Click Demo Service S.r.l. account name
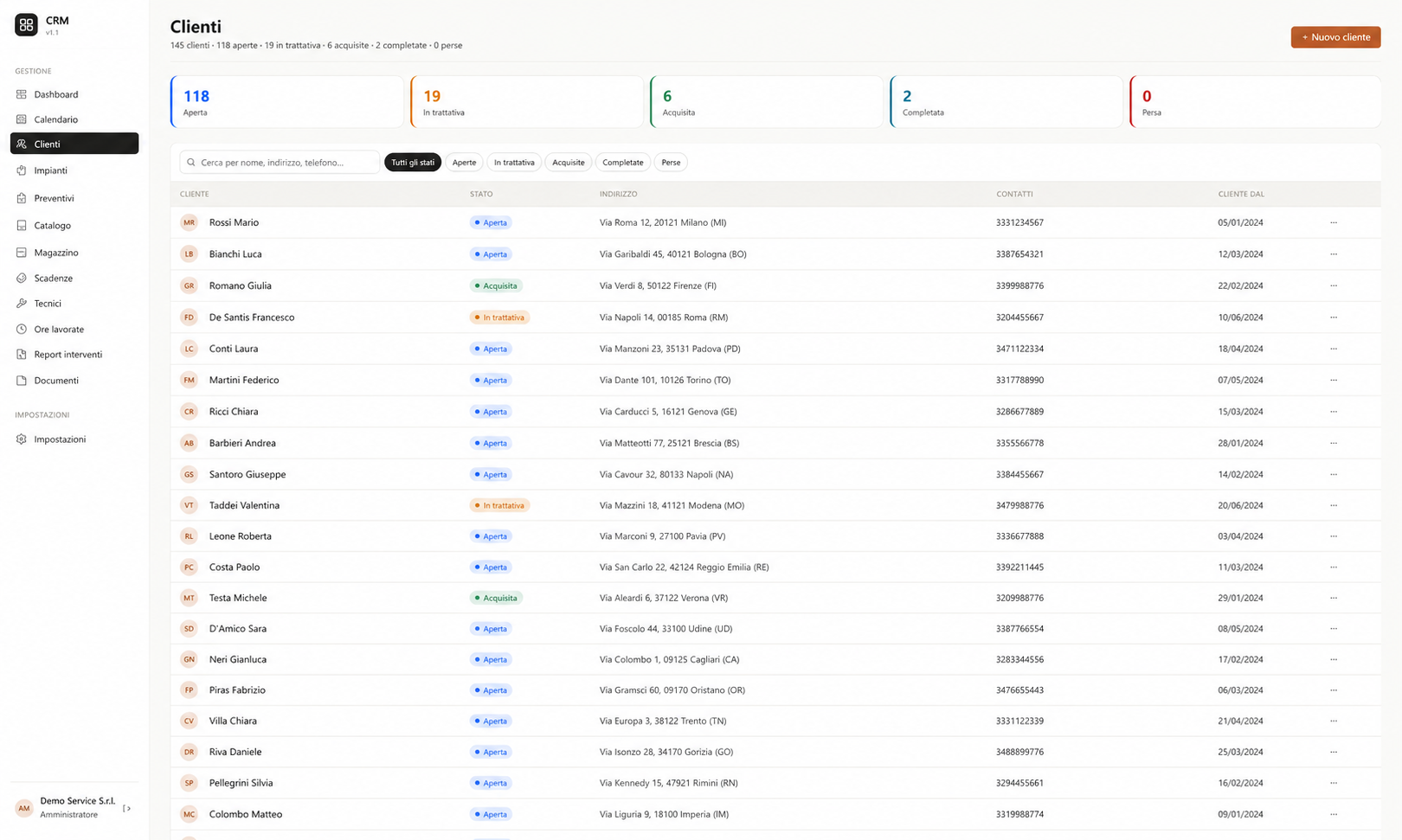 (x=78, y=801)
